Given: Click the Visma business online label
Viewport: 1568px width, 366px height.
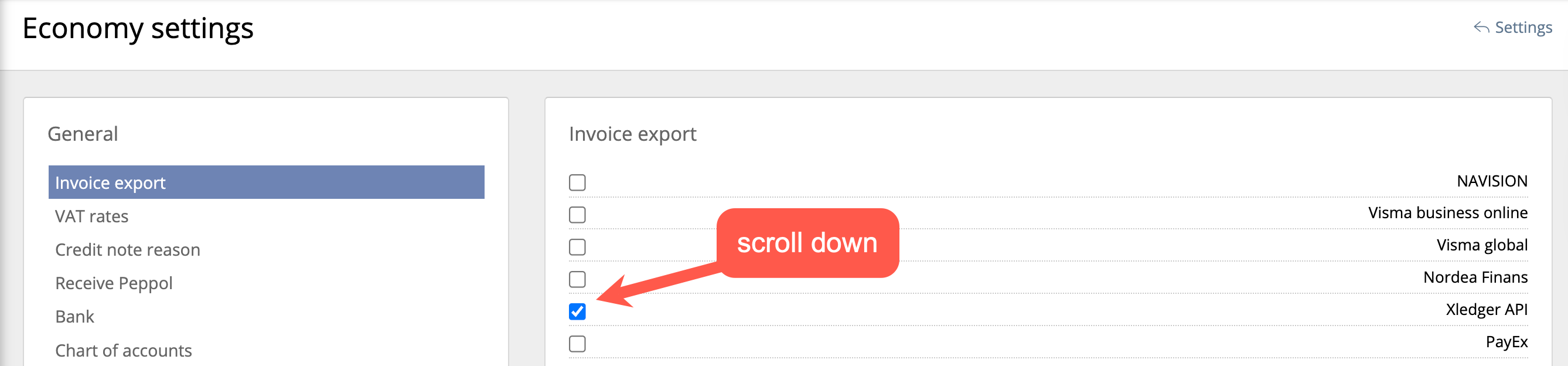Looking at the screenshot, I should click(x=1447, y=212).
